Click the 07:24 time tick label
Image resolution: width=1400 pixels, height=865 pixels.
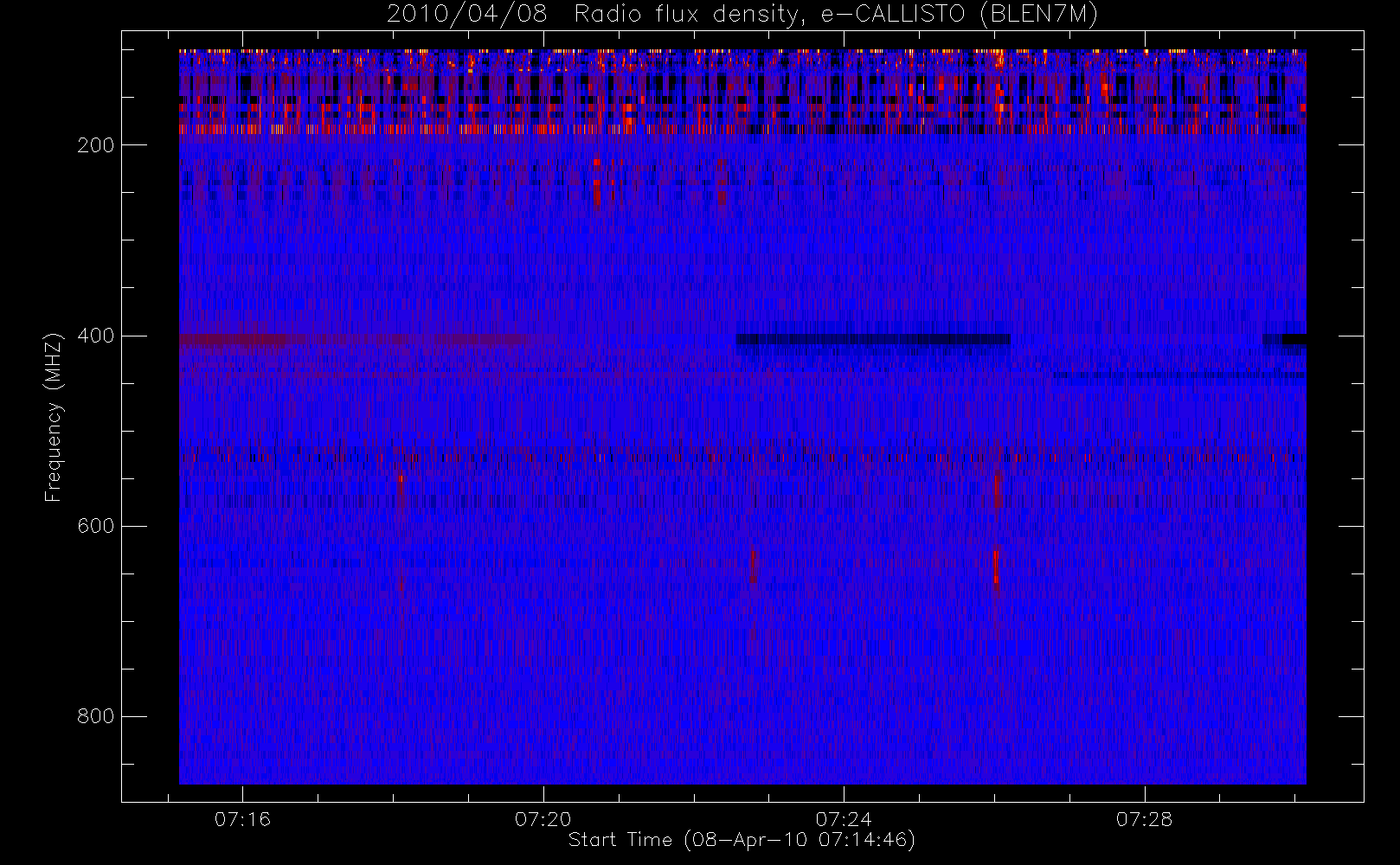pos(844,819)
